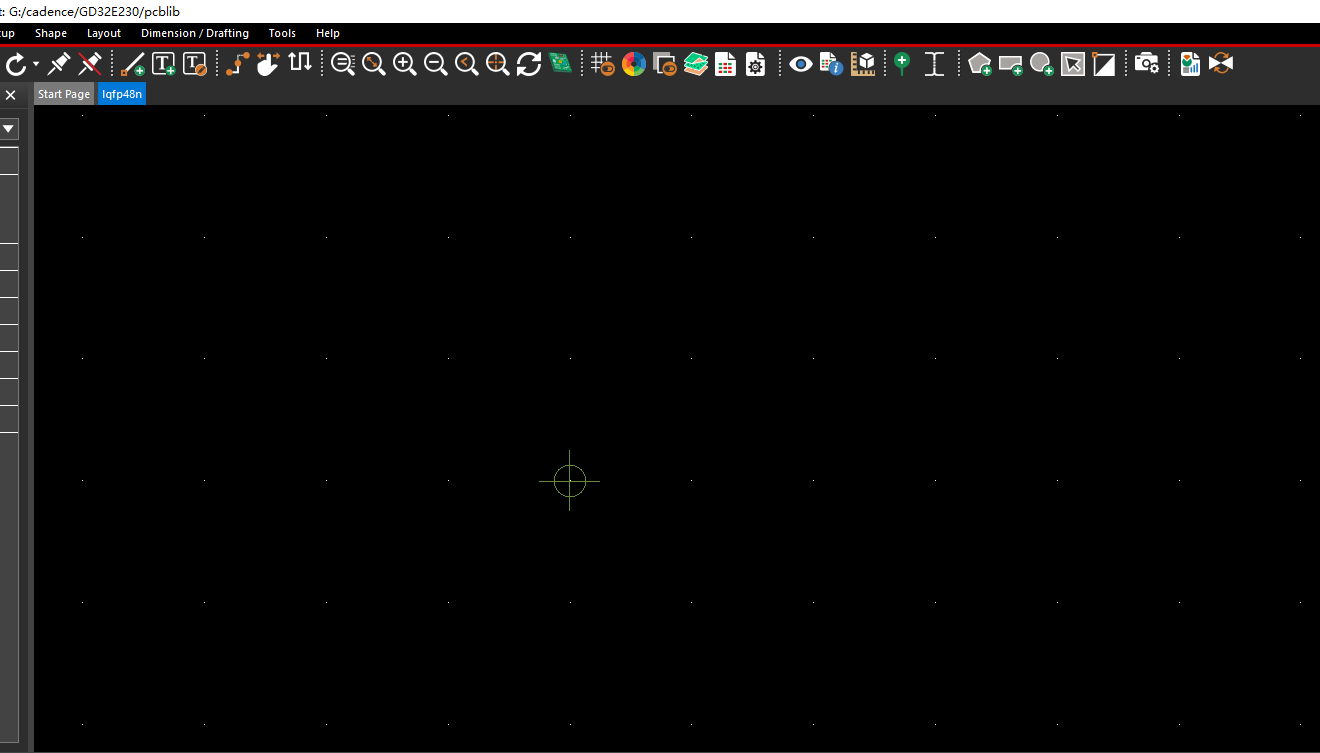This screenshot has height=753, width=1320.
Task: Toggle the grid display icon
Action: tap(603, 64)
